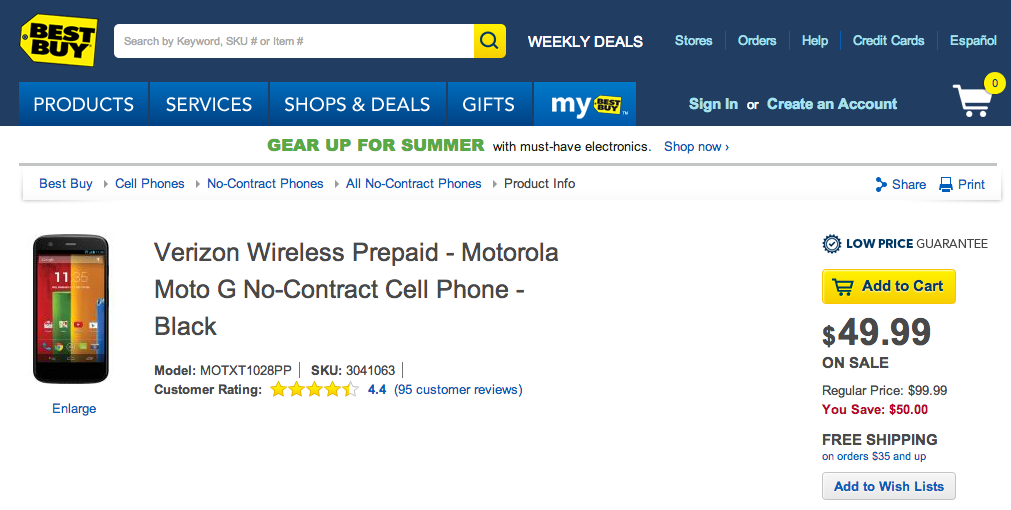Image resolution: width=1011 pixels, height=510 pixels.
Task: Click the Low Price Guarantee badge icon
Action: pos(831,243)
